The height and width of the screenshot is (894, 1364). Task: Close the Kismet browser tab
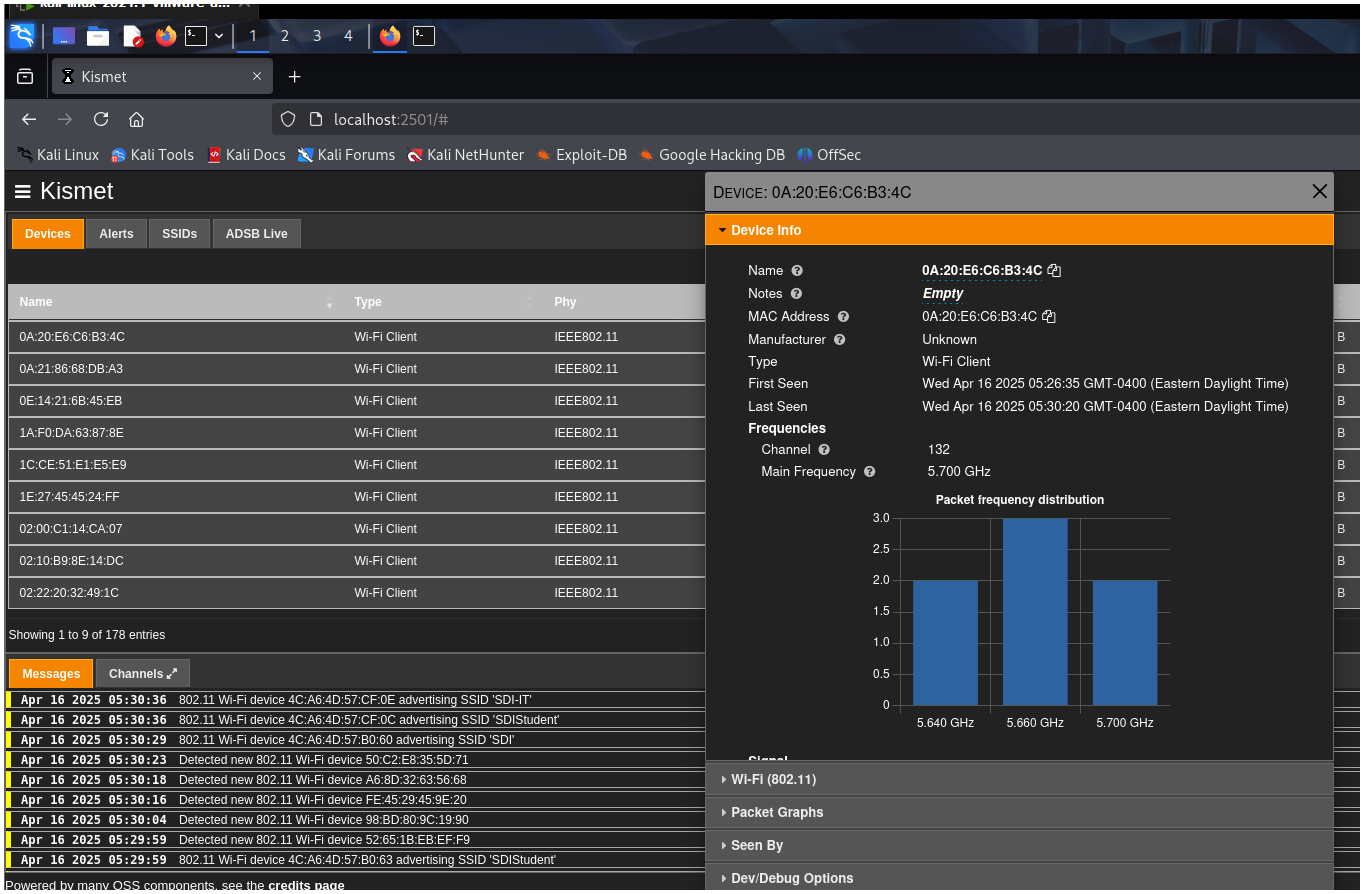pyautogui.click(x=257, y=77)
